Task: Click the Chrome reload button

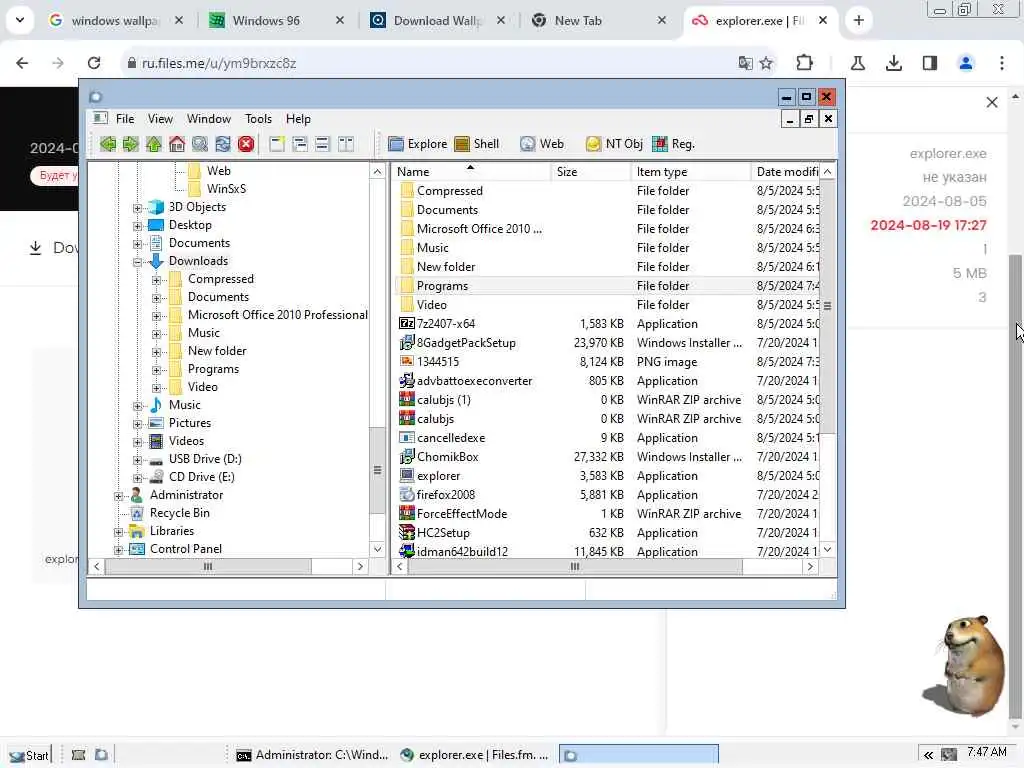Action: [94, 63]
